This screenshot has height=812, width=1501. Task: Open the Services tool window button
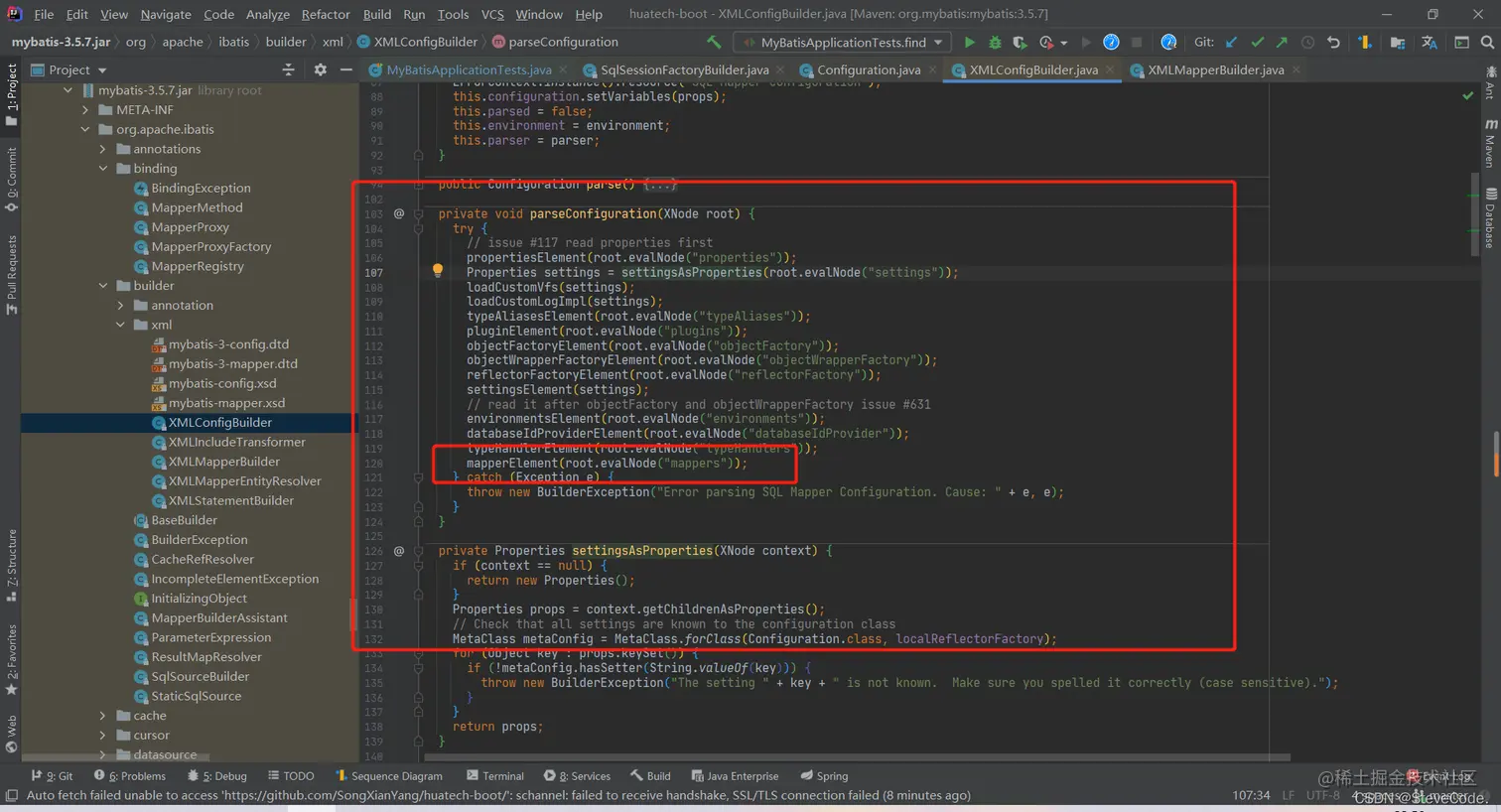coord(577,775)
